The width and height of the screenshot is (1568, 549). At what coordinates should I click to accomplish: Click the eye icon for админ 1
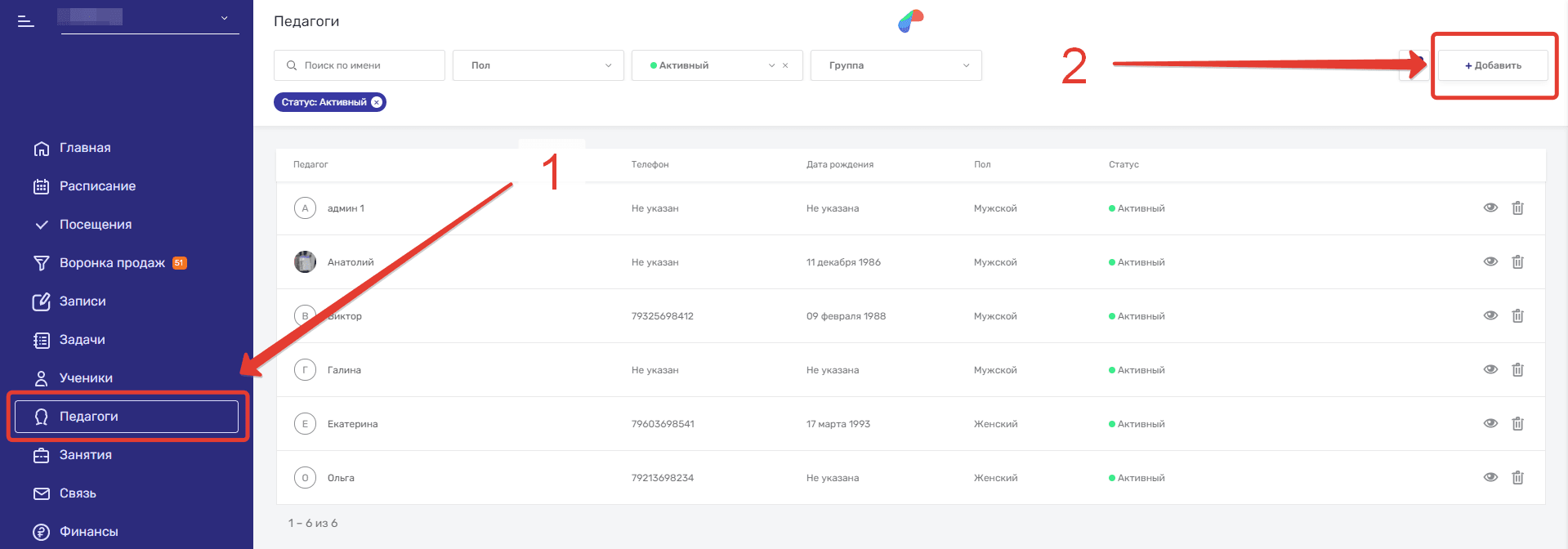[1490, 208]
